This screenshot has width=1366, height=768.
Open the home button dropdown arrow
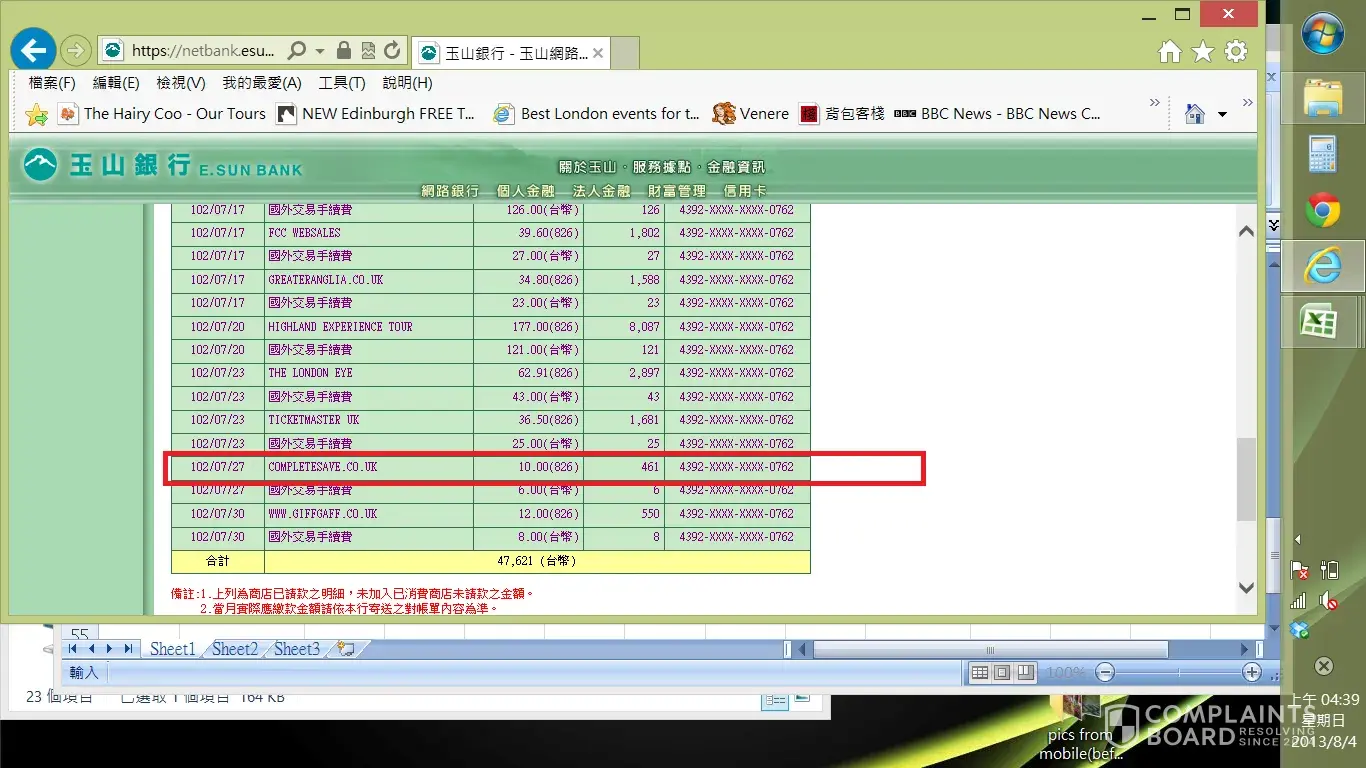[x=1222, y=115]
